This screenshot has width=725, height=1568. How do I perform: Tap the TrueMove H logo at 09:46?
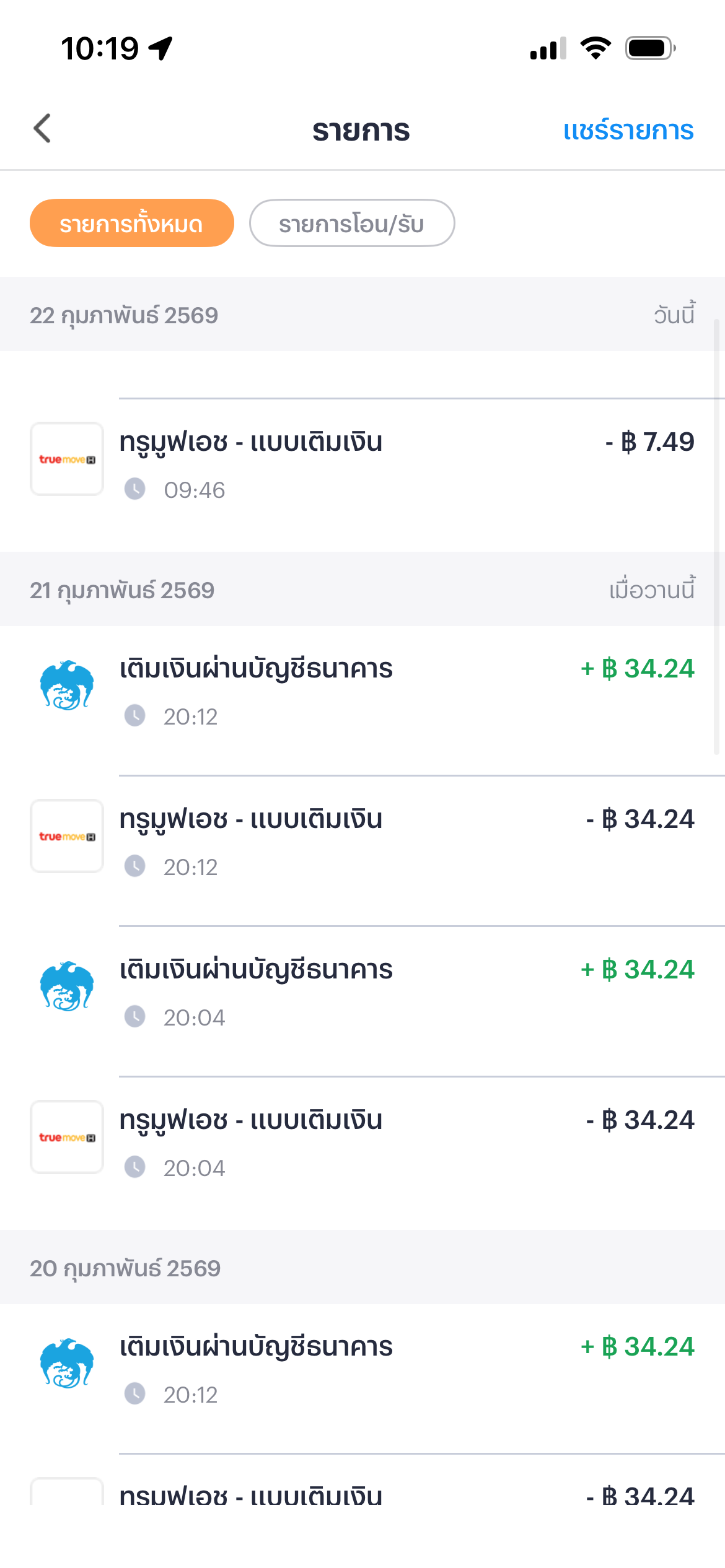pyautogui.click(x=67, y=459)
